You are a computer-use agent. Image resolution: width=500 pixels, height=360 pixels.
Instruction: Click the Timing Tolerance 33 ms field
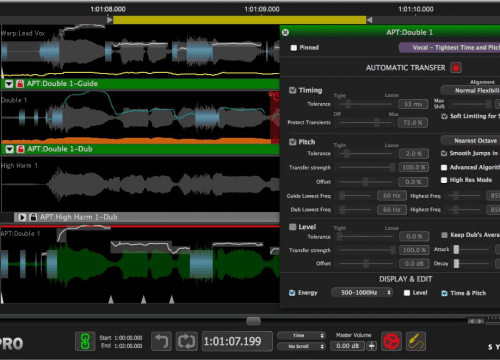pyautogui.click(x=413, y=104)
